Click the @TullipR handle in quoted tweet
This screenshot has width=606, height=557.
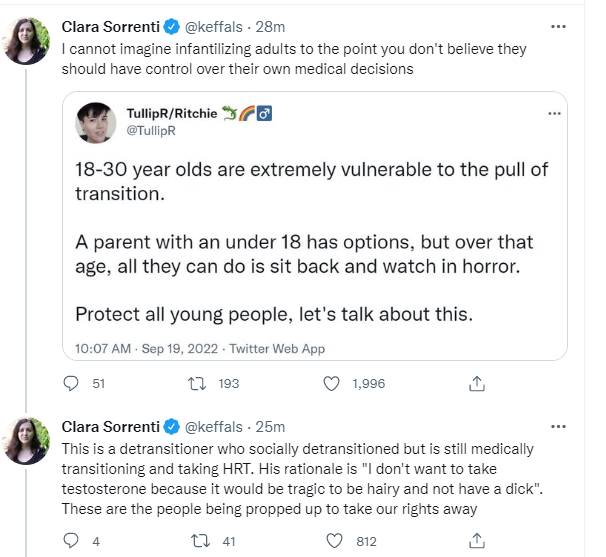pos(150,129)
